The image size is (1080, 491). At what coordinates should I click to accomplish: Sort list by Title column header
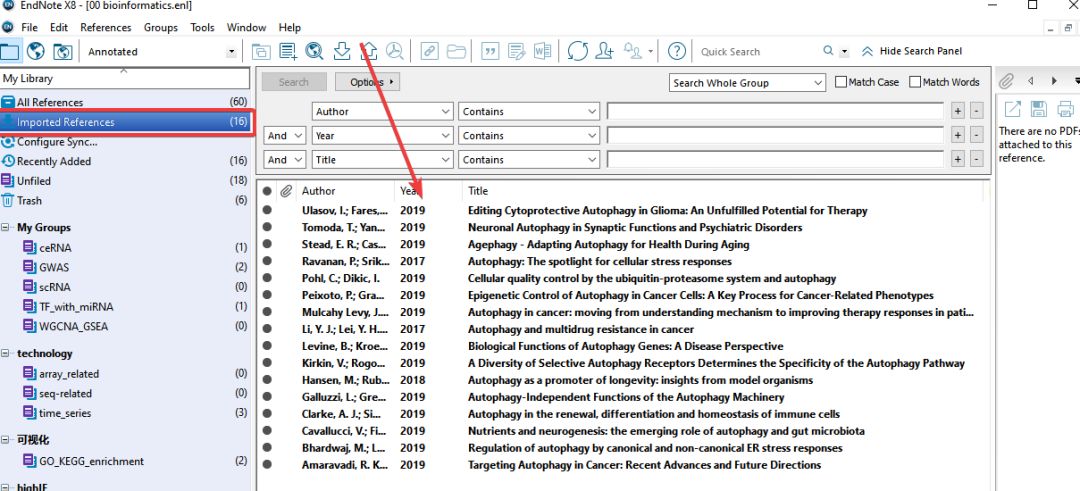(477, 191)
